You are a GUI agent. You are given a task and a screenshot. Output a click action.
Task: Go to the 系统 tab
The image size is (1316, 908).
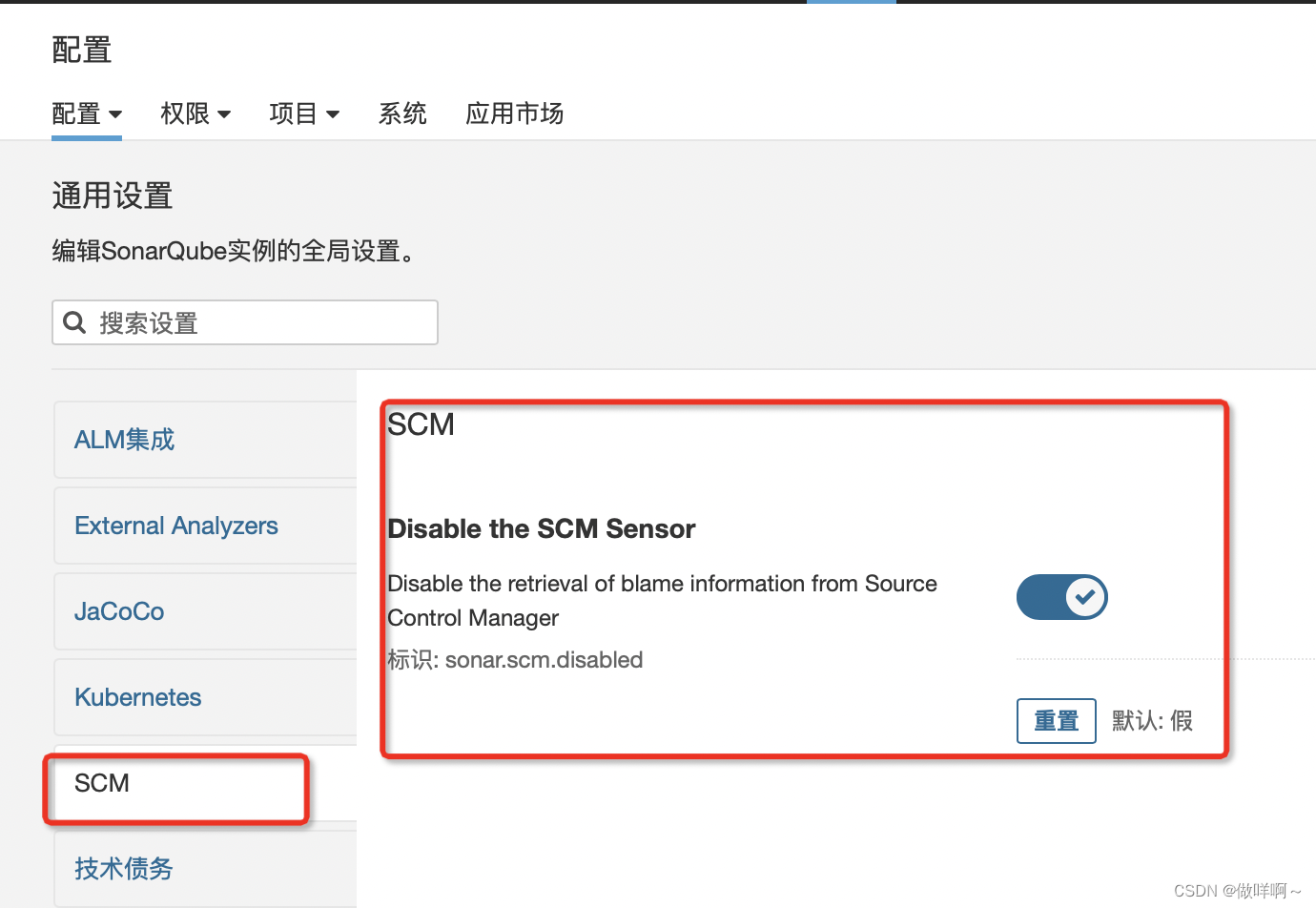pyautogui.click(x=402, y=113)
